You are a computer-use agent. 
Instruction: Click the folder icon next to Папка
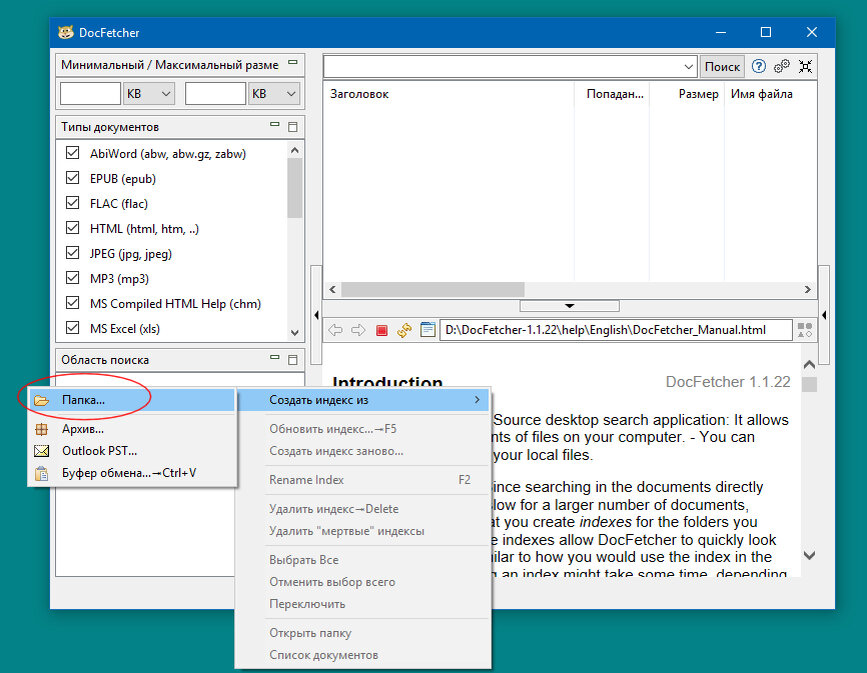tap(41, 400)
